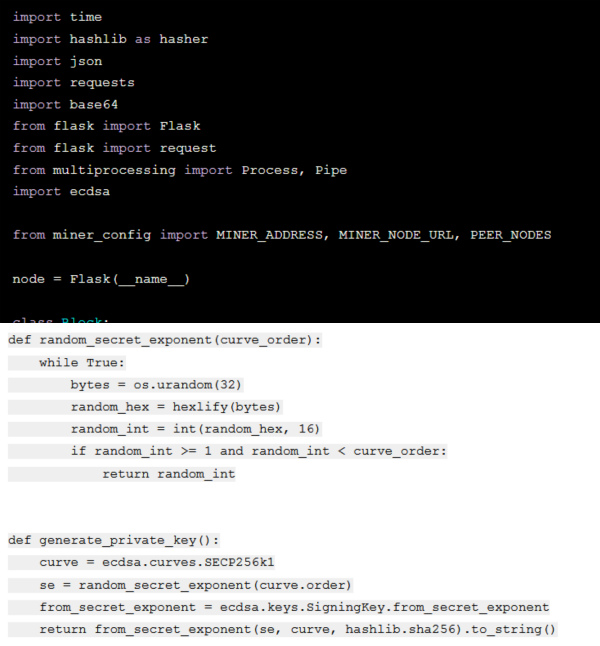This screenshot has width=600, height=646.
Task: Click 'from flask import request' line
Action: pos(115,148)
